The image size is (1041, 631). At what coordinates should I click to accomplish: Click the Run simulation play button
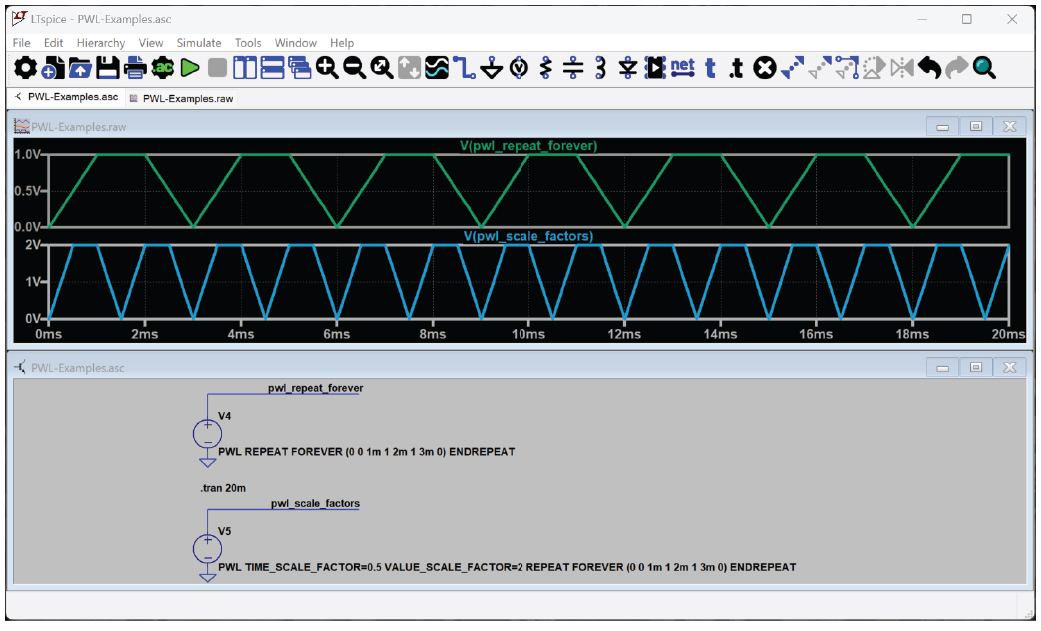coord(190,68)
